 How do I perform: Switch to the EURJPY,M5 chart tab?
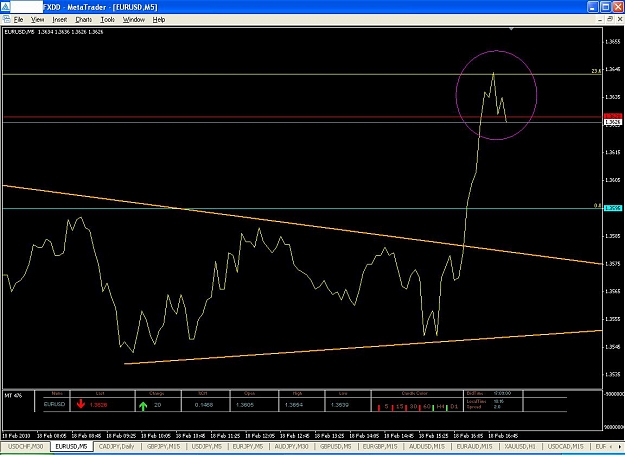tap(248, 447)
